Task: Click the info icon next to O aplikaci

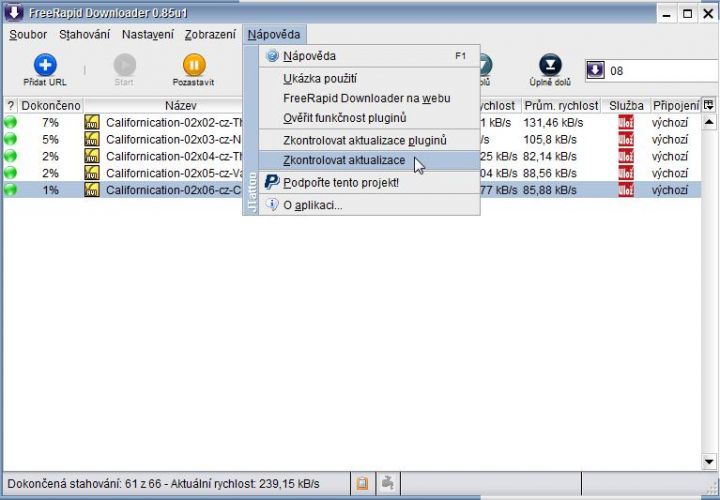Action: tap(272, 205)
